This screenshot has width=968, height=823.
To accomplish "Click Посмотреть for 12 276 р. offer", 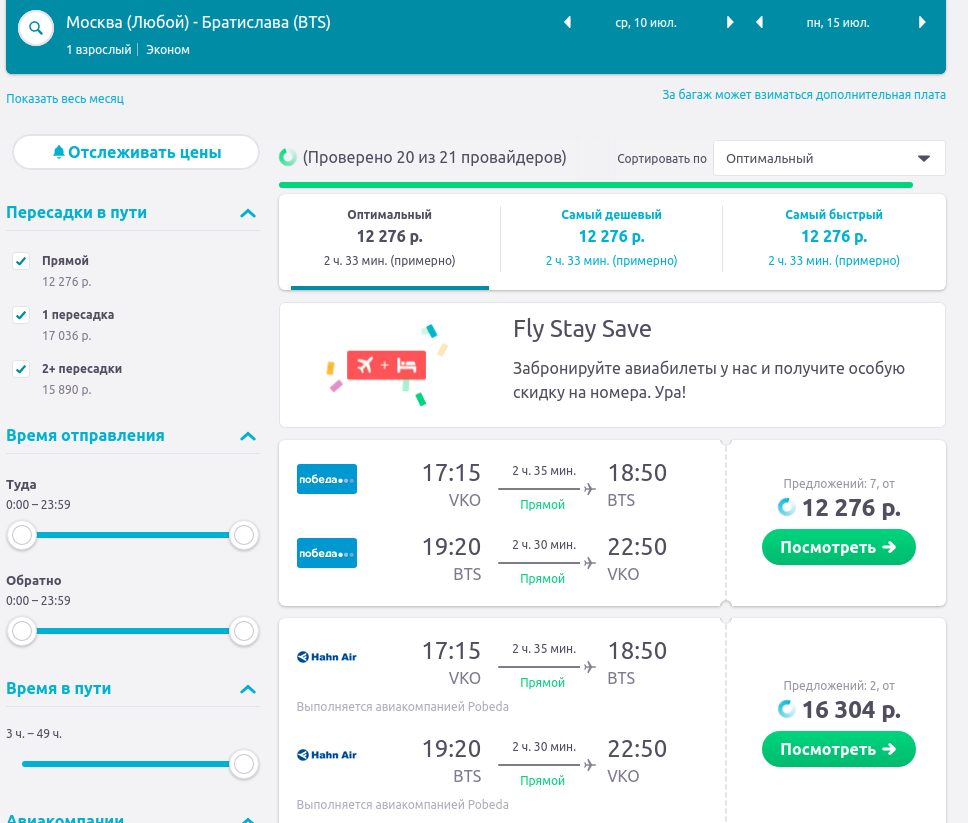I will point(838,547).
